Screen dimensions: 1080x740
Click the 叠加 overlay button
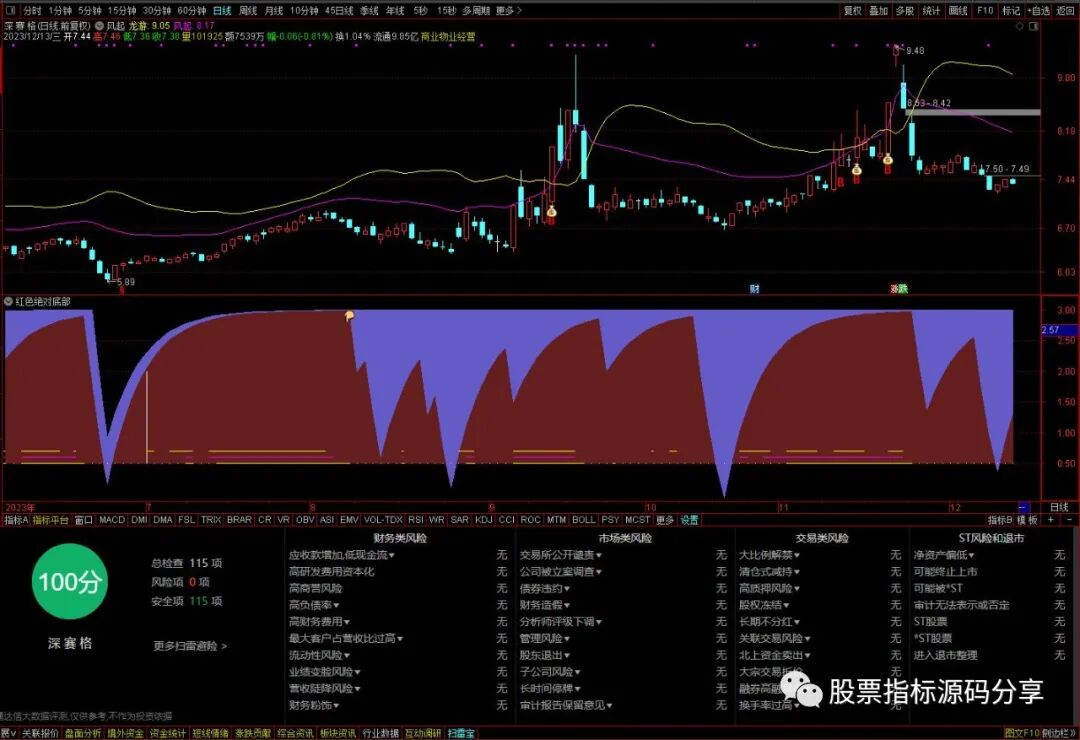[878, 10]
